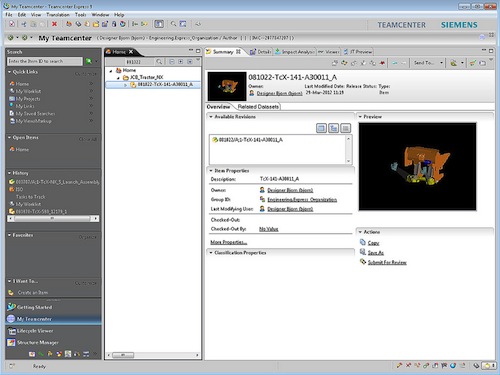Click the second view-style button in Available Revisions

[x=334, y=128]
